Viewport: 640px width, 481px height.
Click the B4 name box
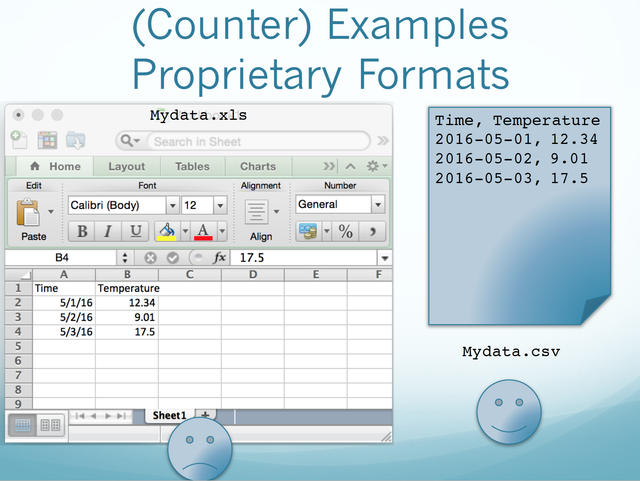click(61, 258)
